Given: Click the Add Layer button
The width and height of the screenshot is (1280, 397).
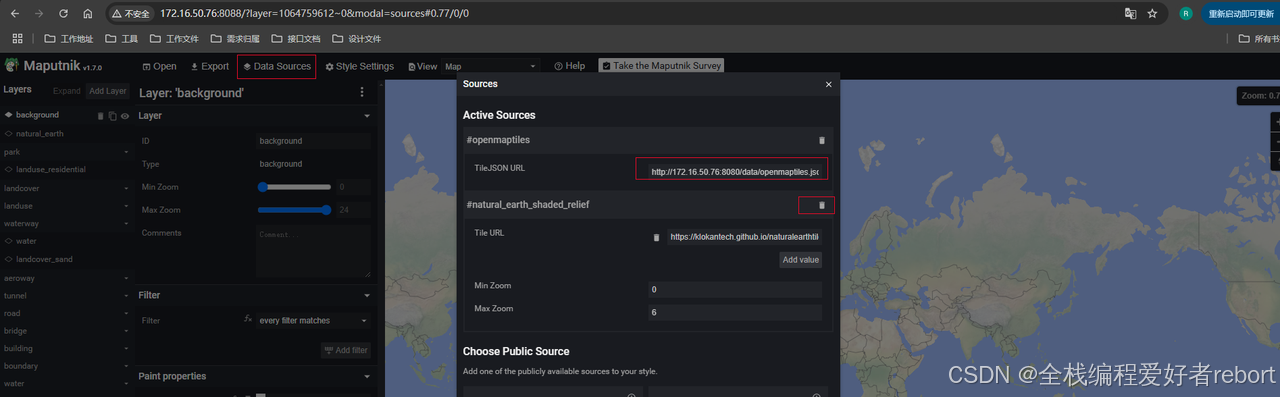Looking at the screenshot, I should coord(108,91).
